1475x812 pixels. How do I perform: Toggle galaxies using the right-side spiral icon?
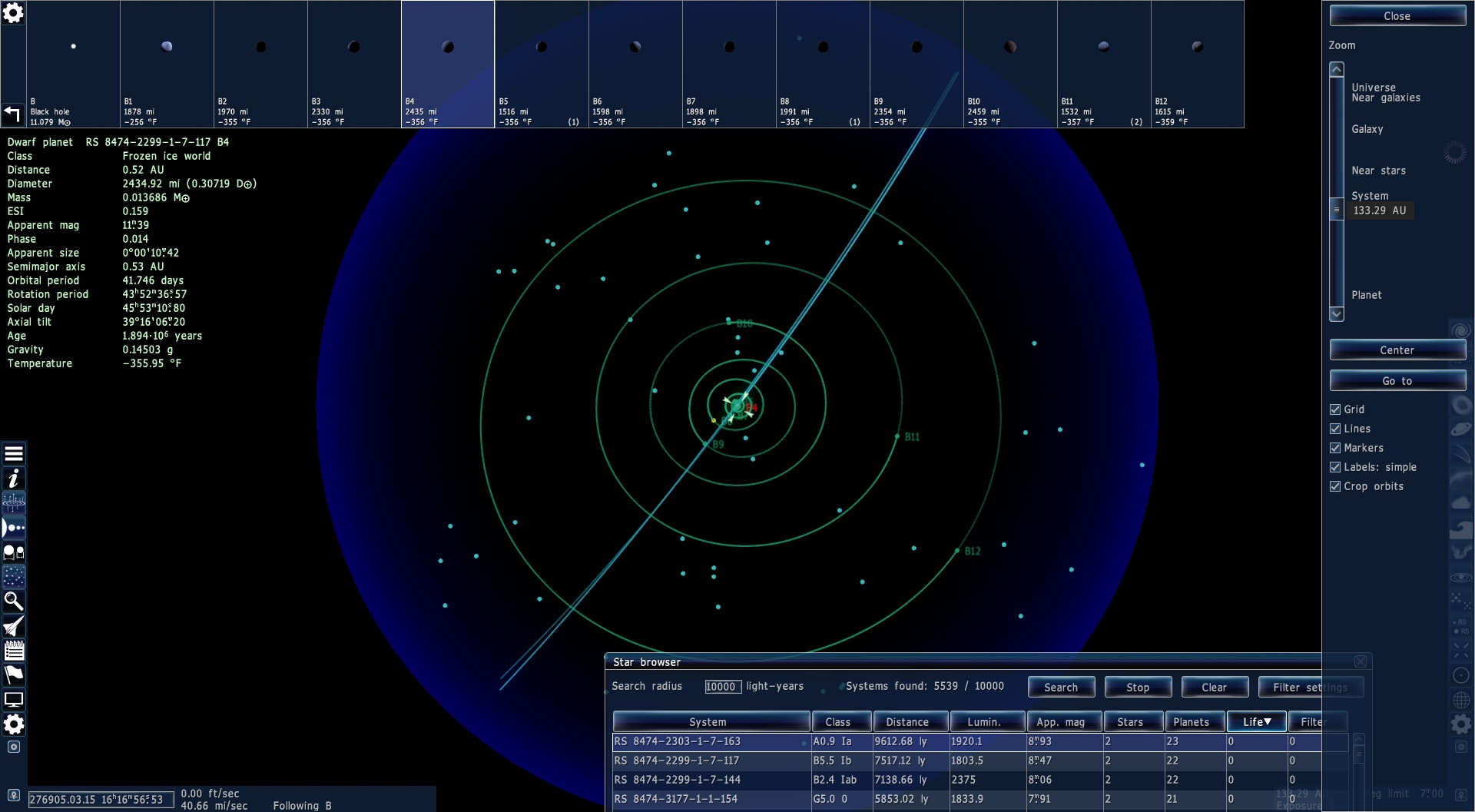(x=1460, y=330)
